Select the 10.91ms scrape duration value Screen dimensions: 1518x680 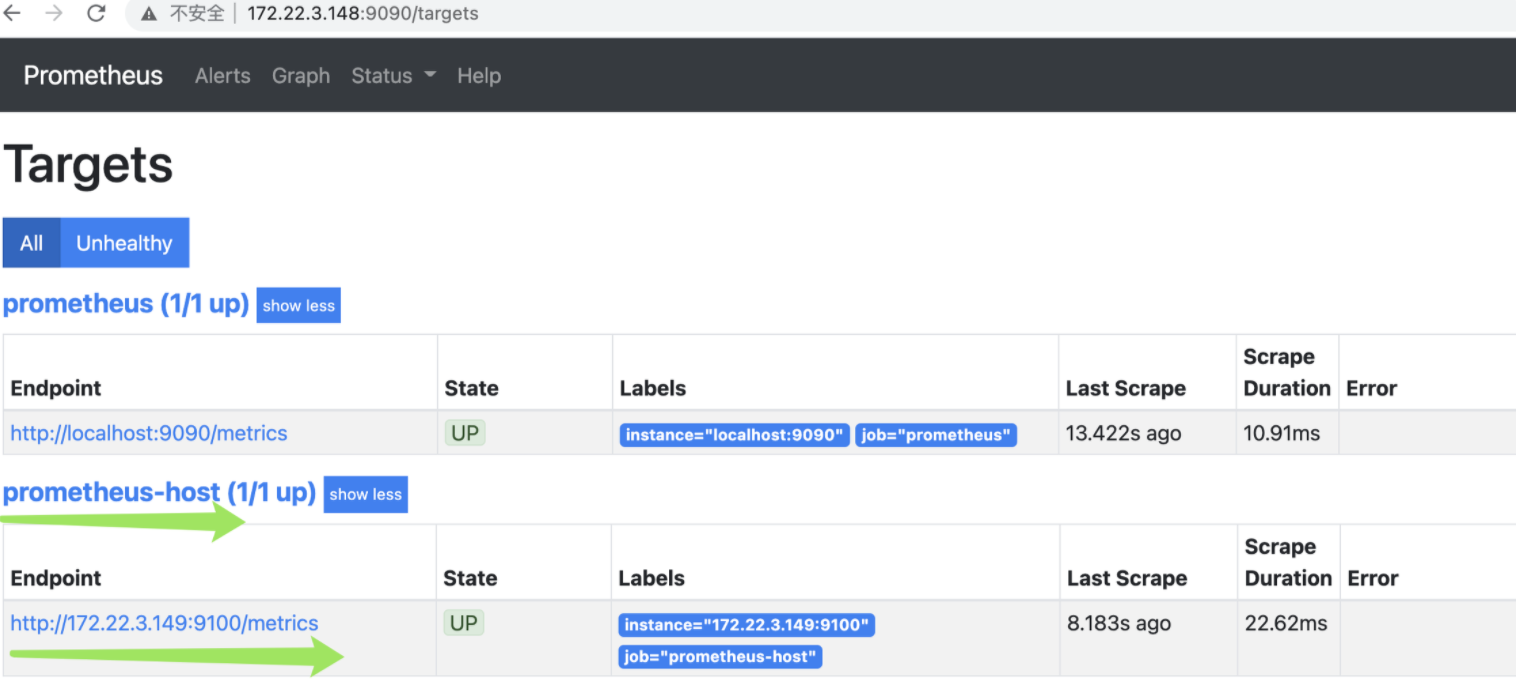tap(1282, 433)
